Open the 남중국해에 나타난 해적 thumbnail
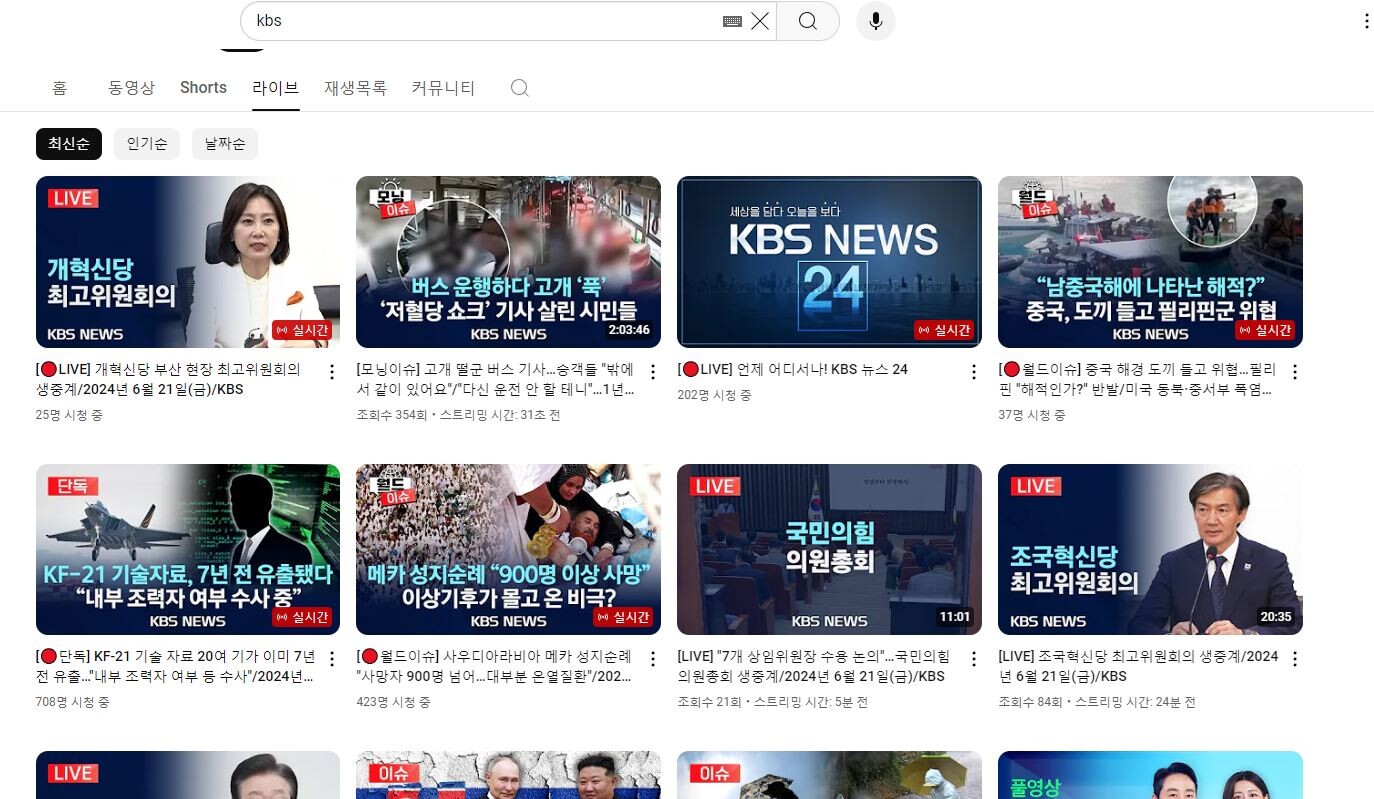 [x=1150, y=262]
